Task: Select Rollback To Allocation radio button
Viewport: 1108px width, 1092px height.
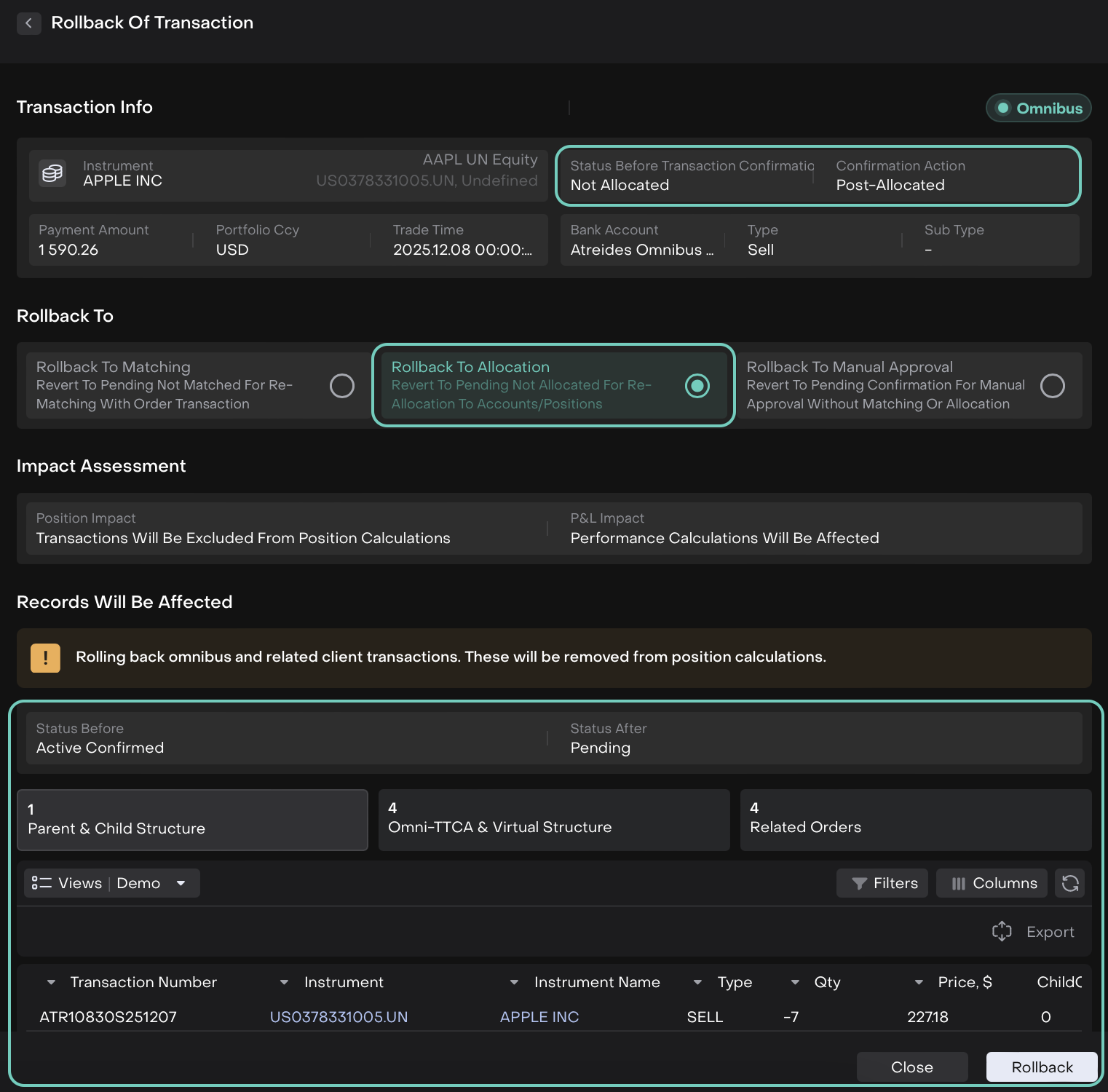Action: click(697, 386)
